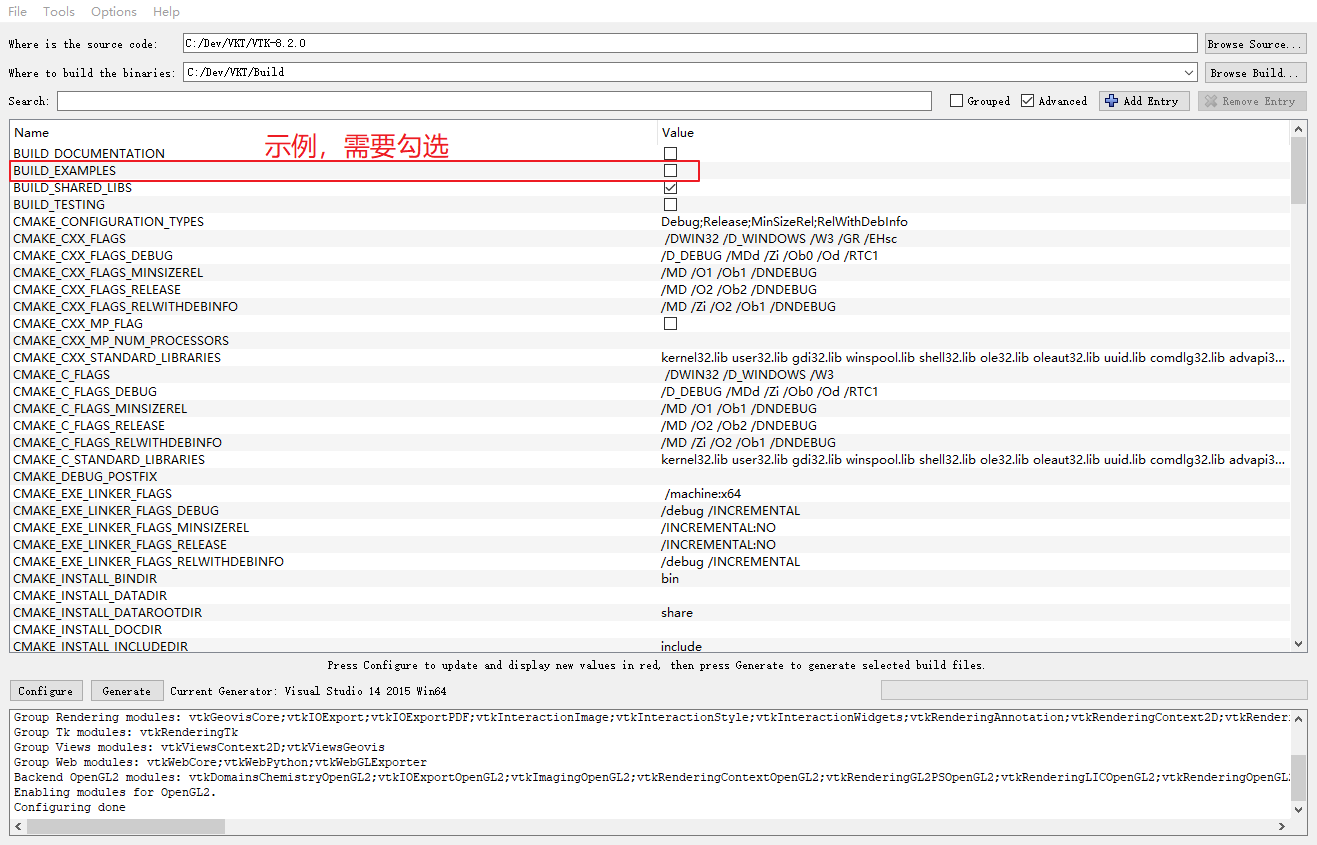This screenshot has height=845, width=1317.
Task: Select the CMAKE_CXX_FLAGS_MINSIZEREL entry
Action: 108,272
